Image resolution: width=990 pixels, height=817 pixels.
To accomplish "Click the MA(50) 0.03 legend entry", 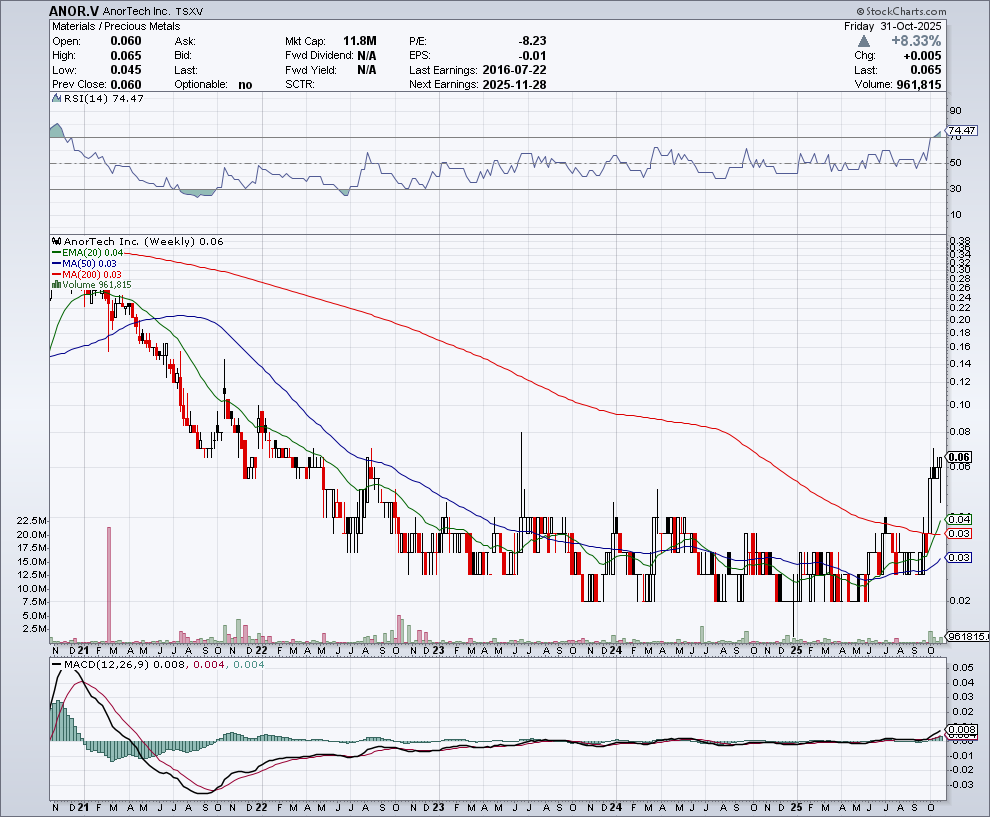I will coord(89,263).
